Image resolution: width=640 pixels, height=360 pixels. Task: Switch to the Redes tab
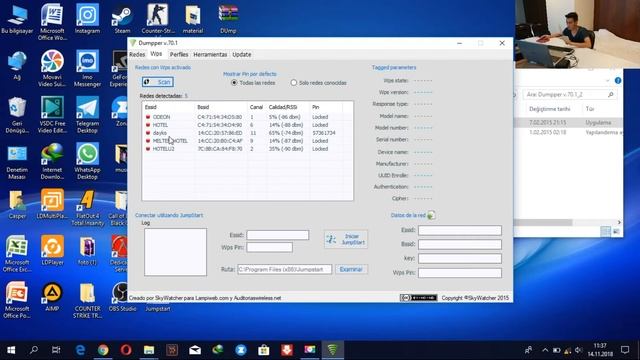click(137, 54)
